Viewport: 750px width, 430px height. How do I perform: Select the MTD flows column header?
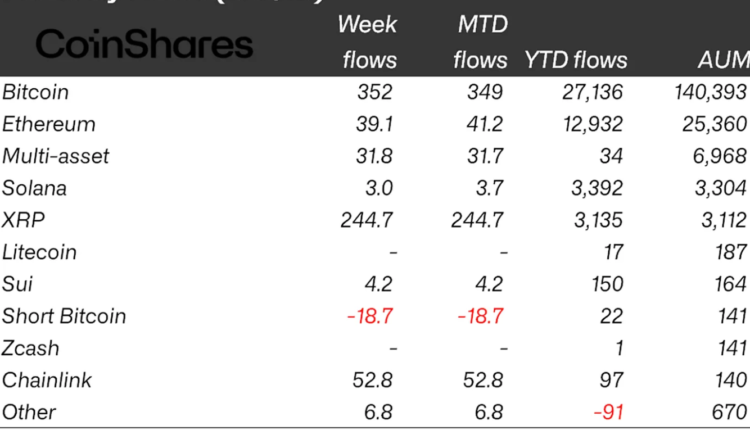pos(480,41)
